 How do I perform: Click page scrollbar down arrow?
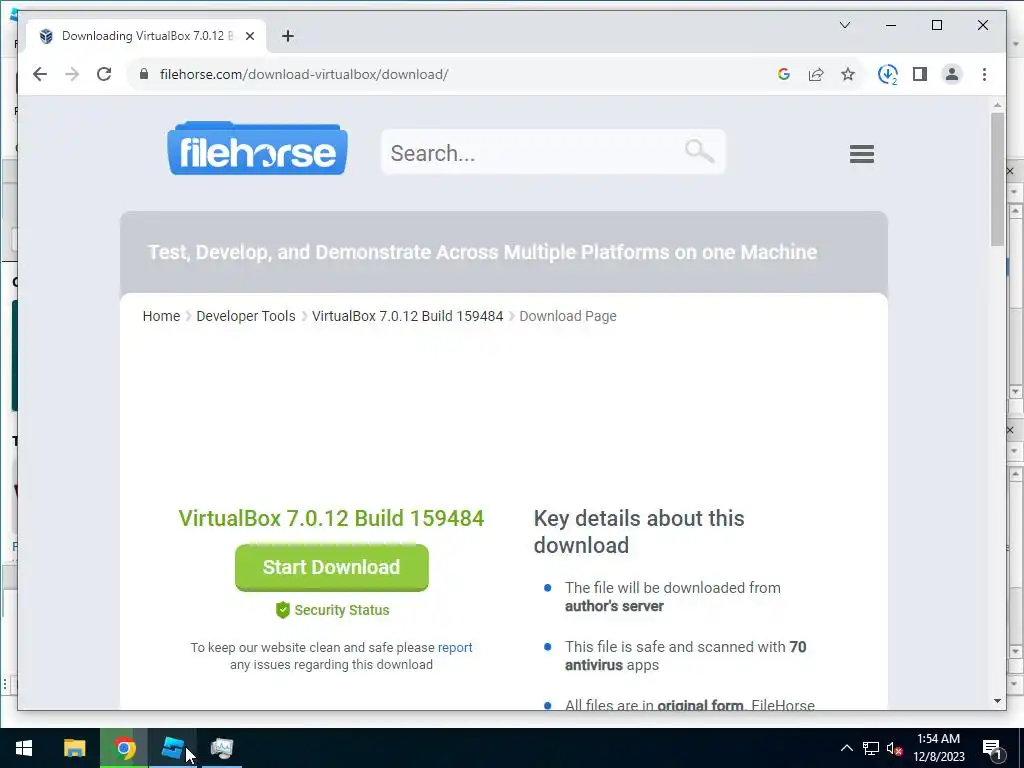997,701
